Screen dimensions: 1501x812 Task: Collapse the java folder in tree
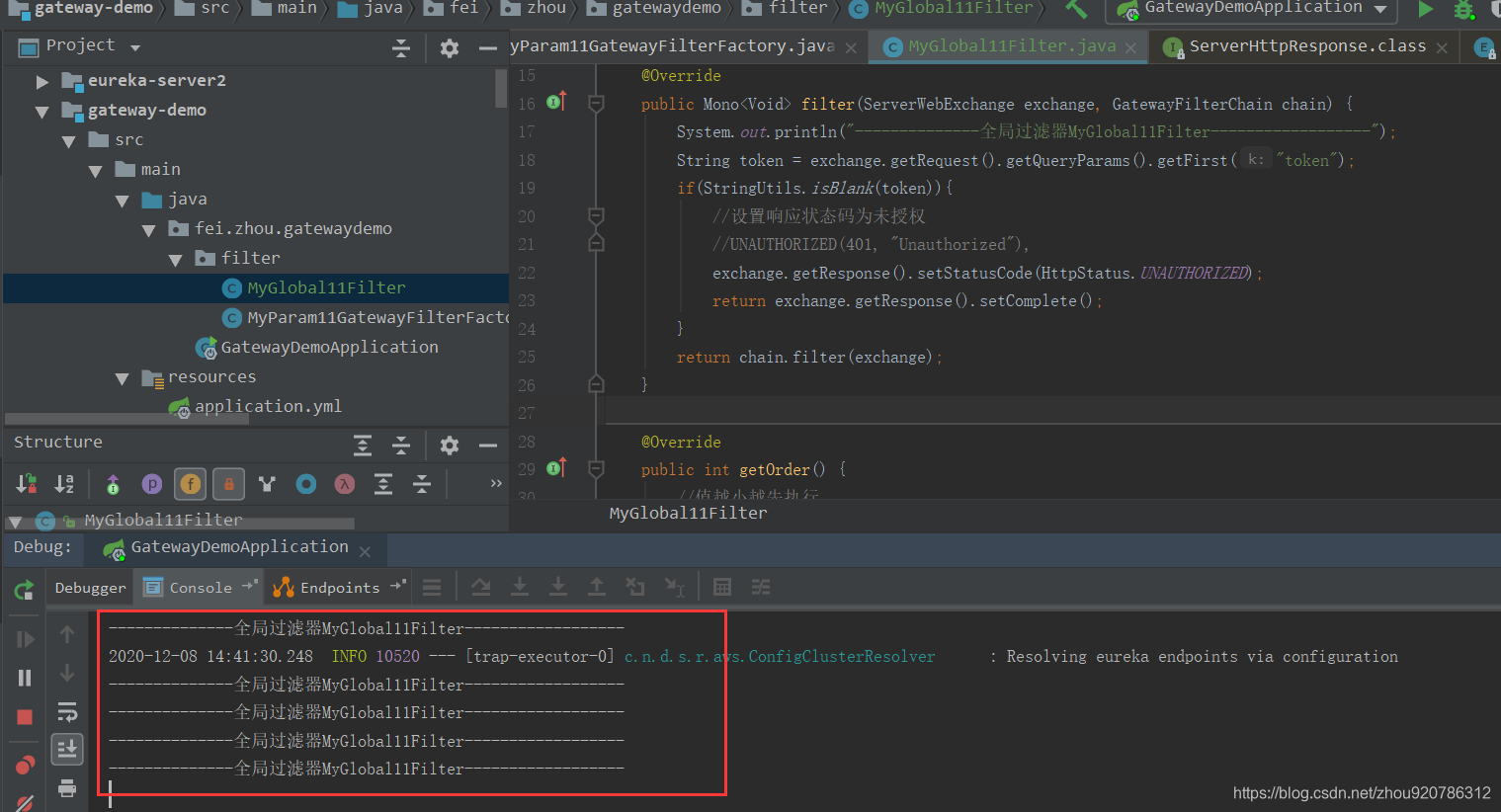(122, 201)
